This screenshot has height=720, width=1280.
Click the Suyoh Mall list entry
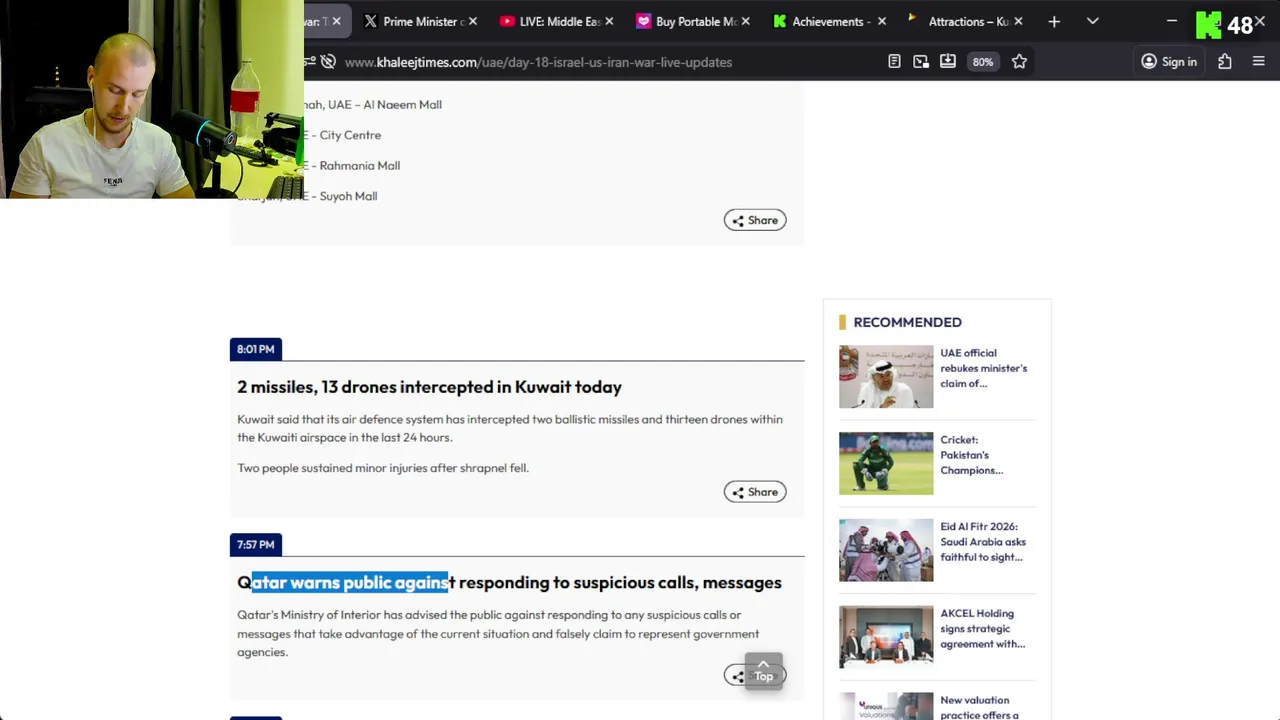pos(340,196)
